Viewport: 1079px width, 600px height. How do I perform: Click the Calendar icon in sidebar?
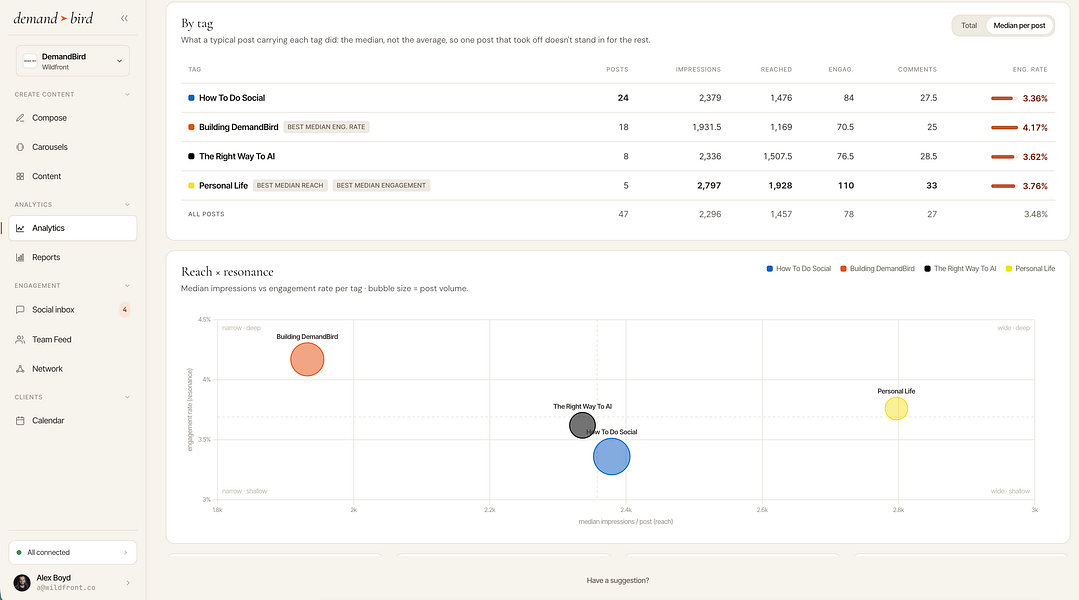[x=20, y=420]
